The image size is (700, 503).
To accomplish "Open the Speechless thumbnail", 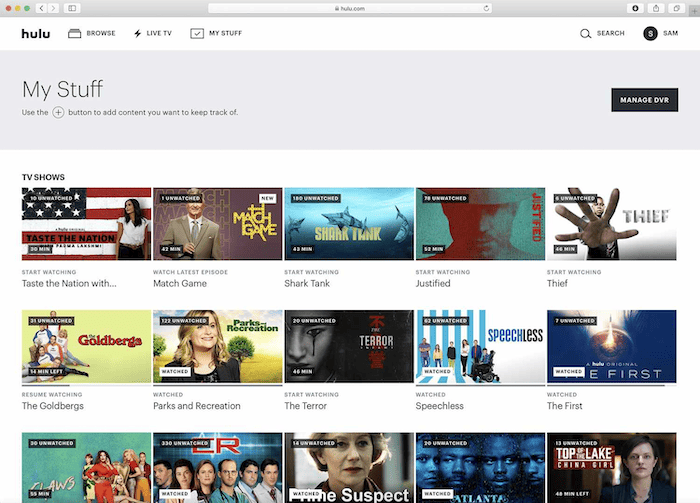I will (x=480, y=346).
